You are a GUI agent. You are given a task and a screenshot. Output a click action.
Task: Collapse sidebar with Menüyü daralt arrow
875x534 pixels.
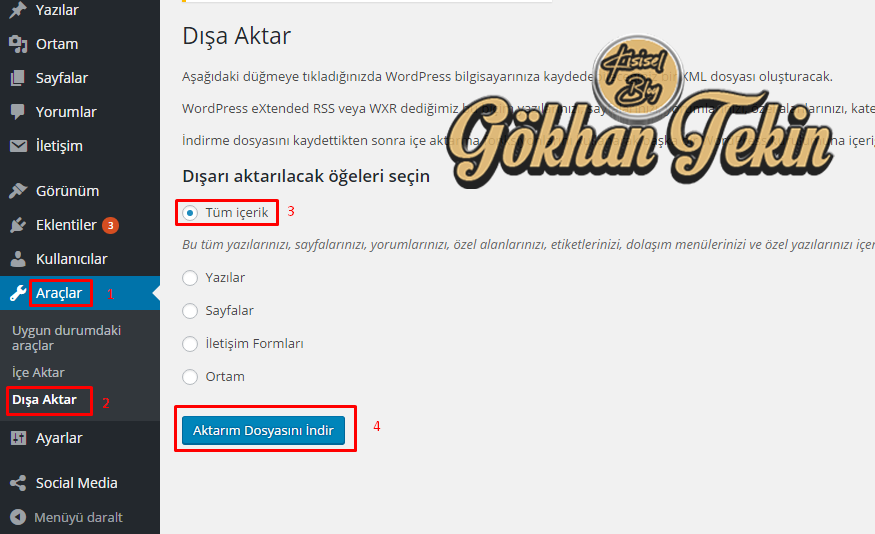point(18,517)
